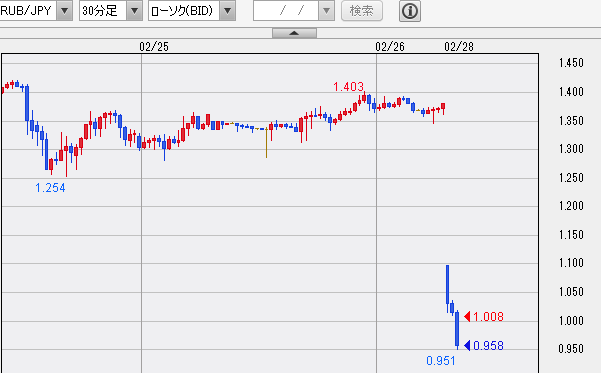Click the 1.403 high price label
Screen dimensions: 601x373
(348, 87)
